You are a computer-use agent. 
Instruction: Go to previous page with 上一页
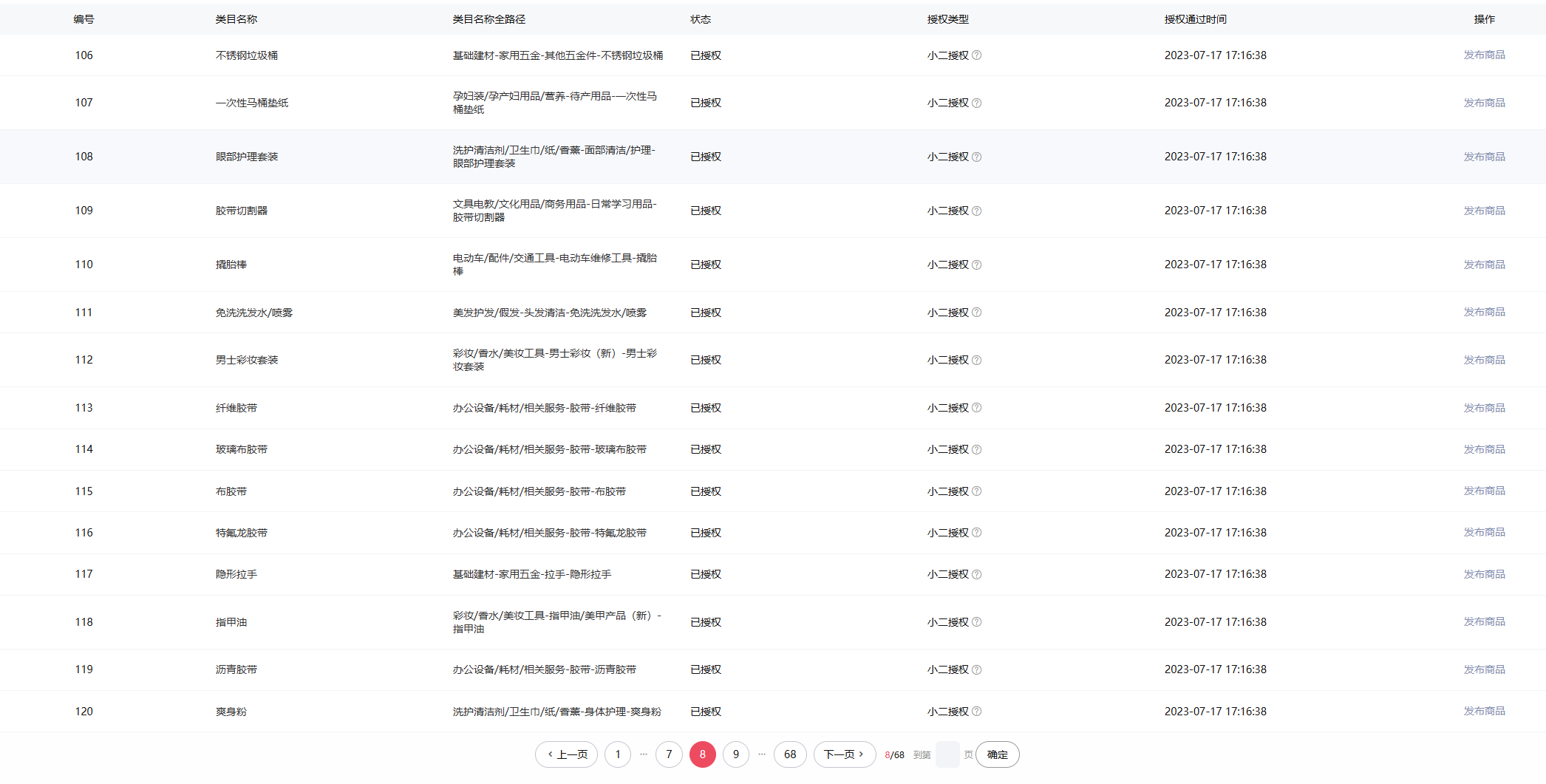567,754
